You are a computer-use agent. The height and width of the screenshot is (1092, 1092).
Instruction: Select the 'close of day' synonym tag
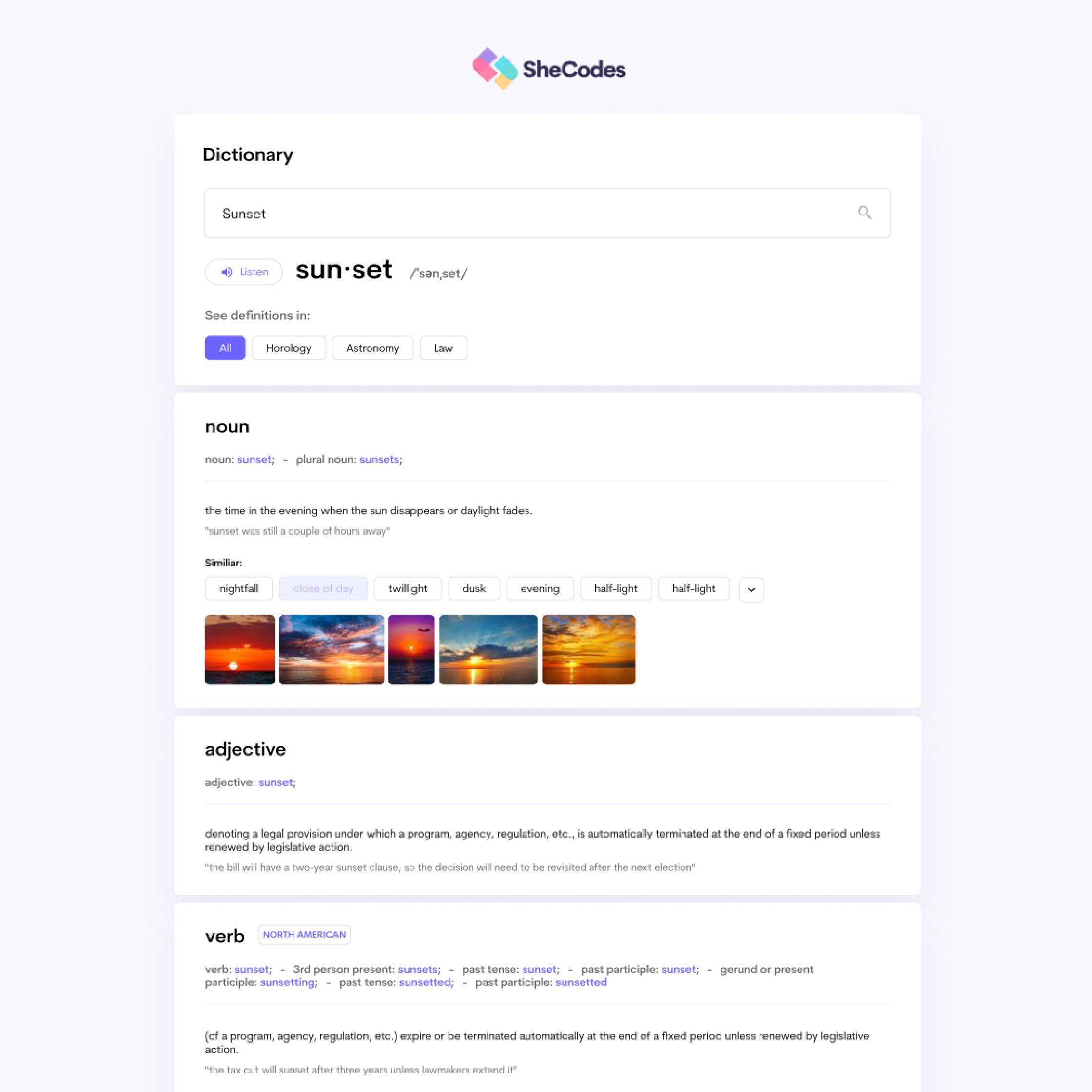click(x=323, y=588)
